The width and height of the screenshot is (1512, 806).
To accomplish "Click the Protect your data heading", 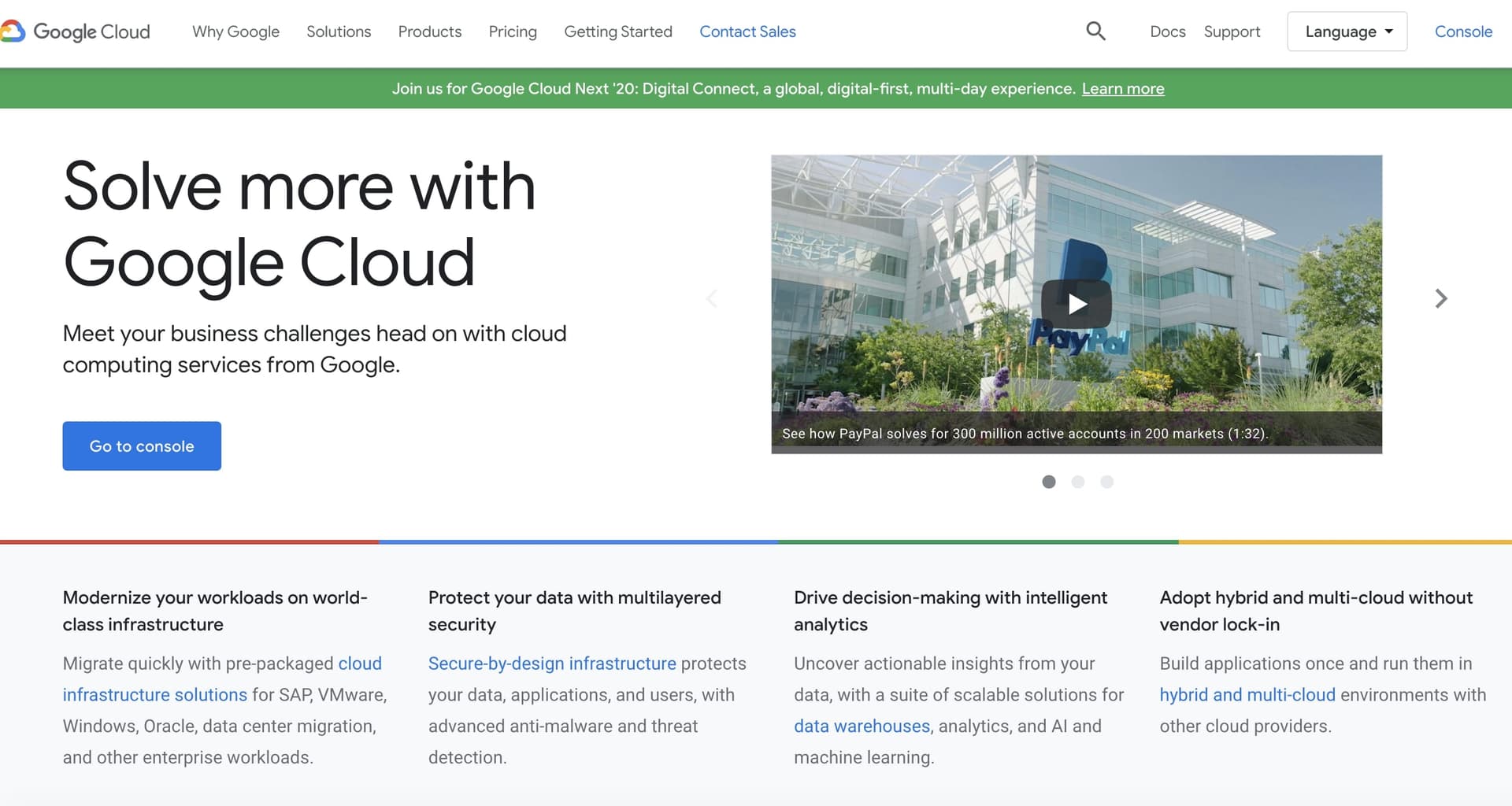I will (x=575, y=611).
